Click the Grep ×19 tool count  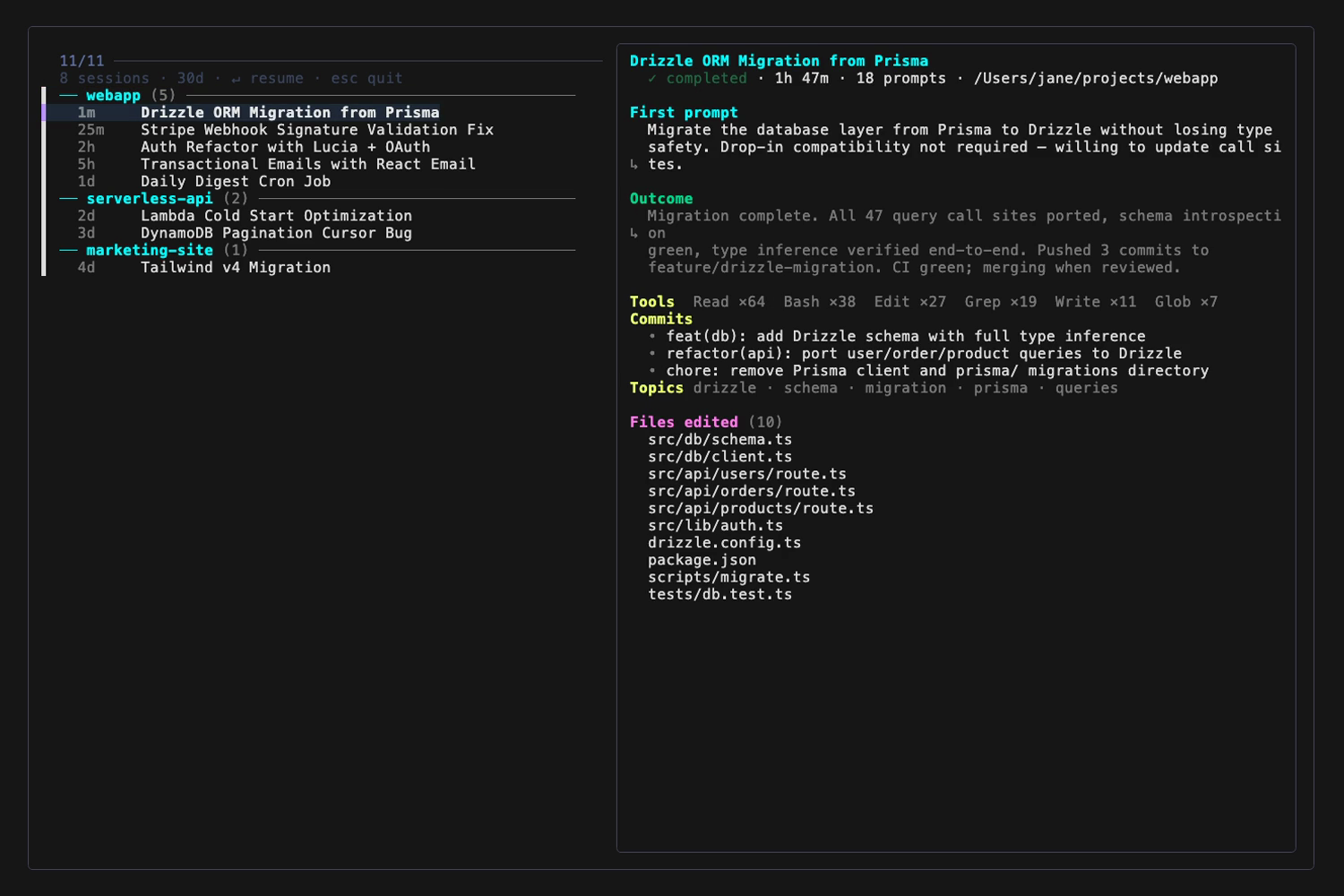coord(1000,302)
